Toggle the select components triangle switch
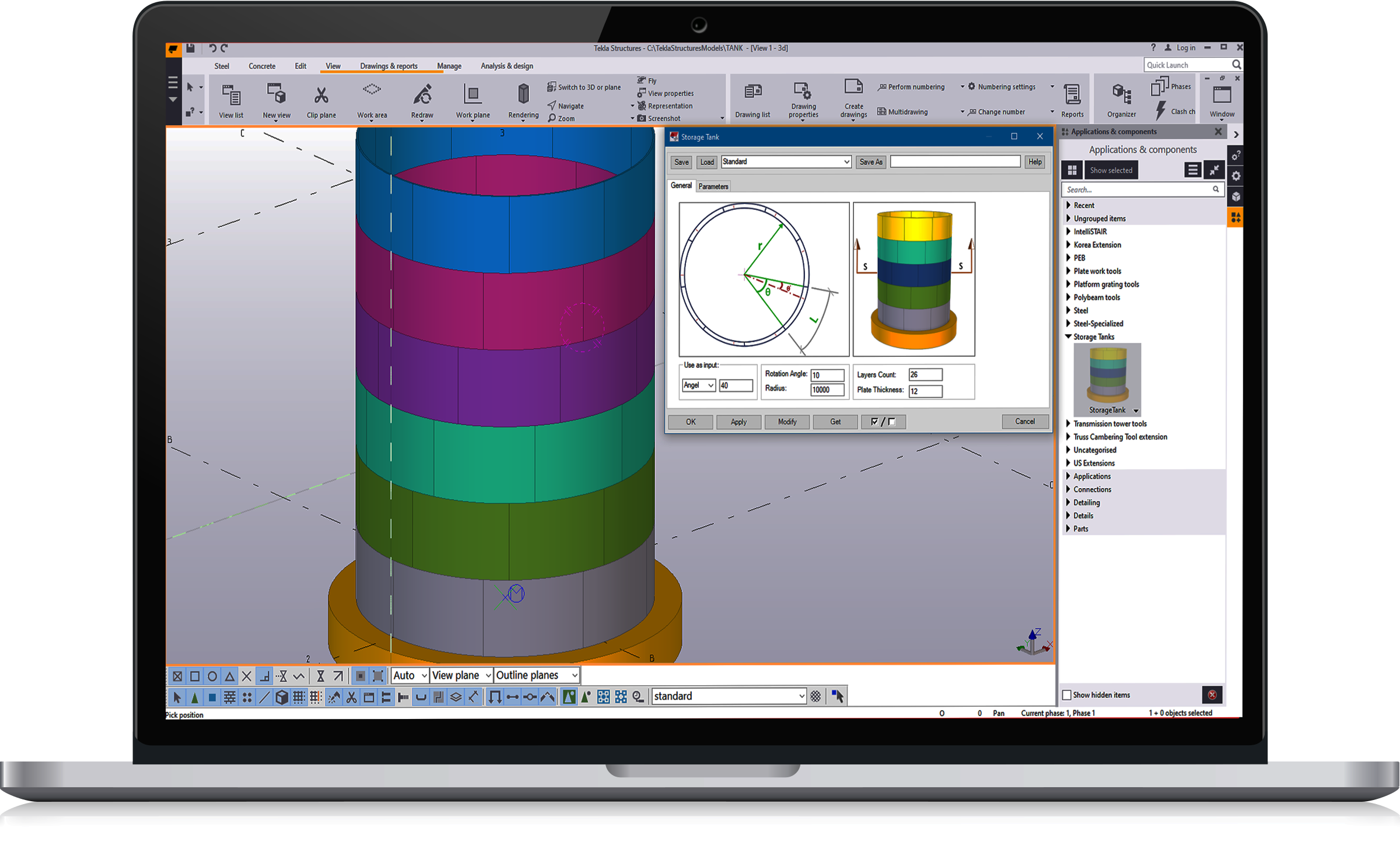 tap(195, 696)
